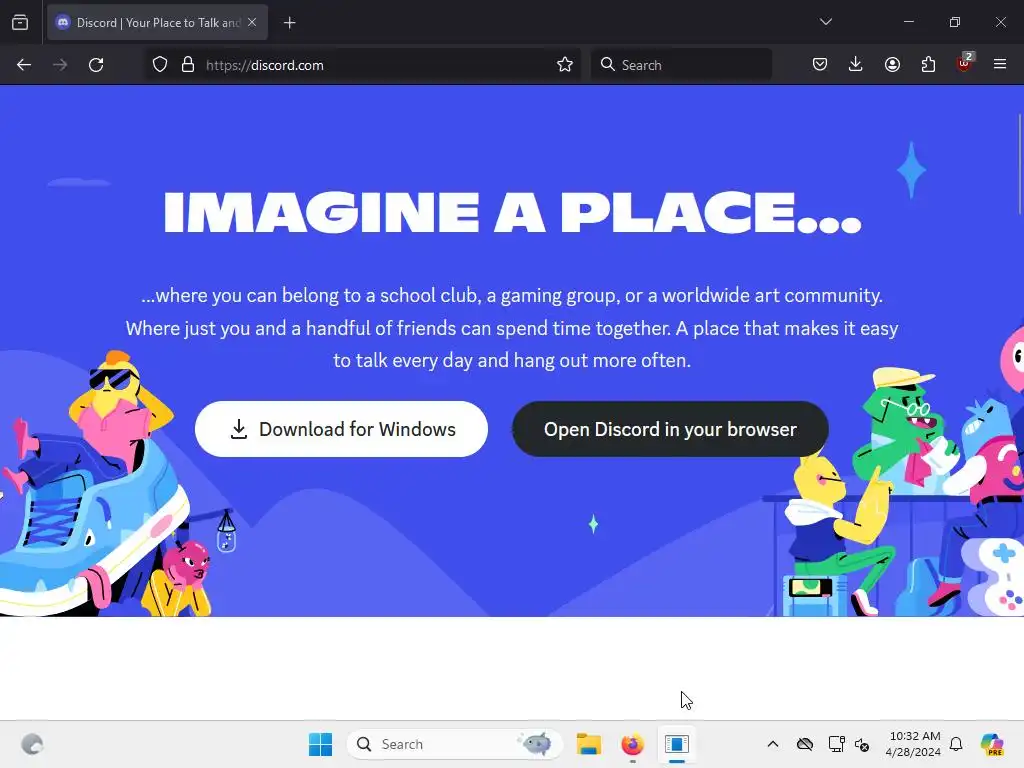Open the Firefox downloads panel
Screen dimensions: 1024x768
coord(856,65)
